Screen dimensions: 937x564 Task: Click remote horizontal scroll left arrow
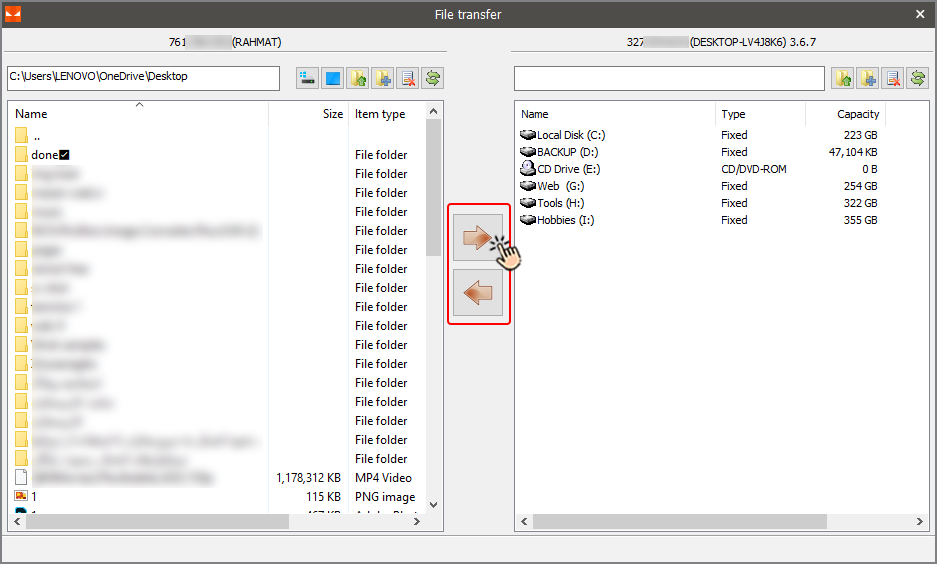click(x=524, y=522)
